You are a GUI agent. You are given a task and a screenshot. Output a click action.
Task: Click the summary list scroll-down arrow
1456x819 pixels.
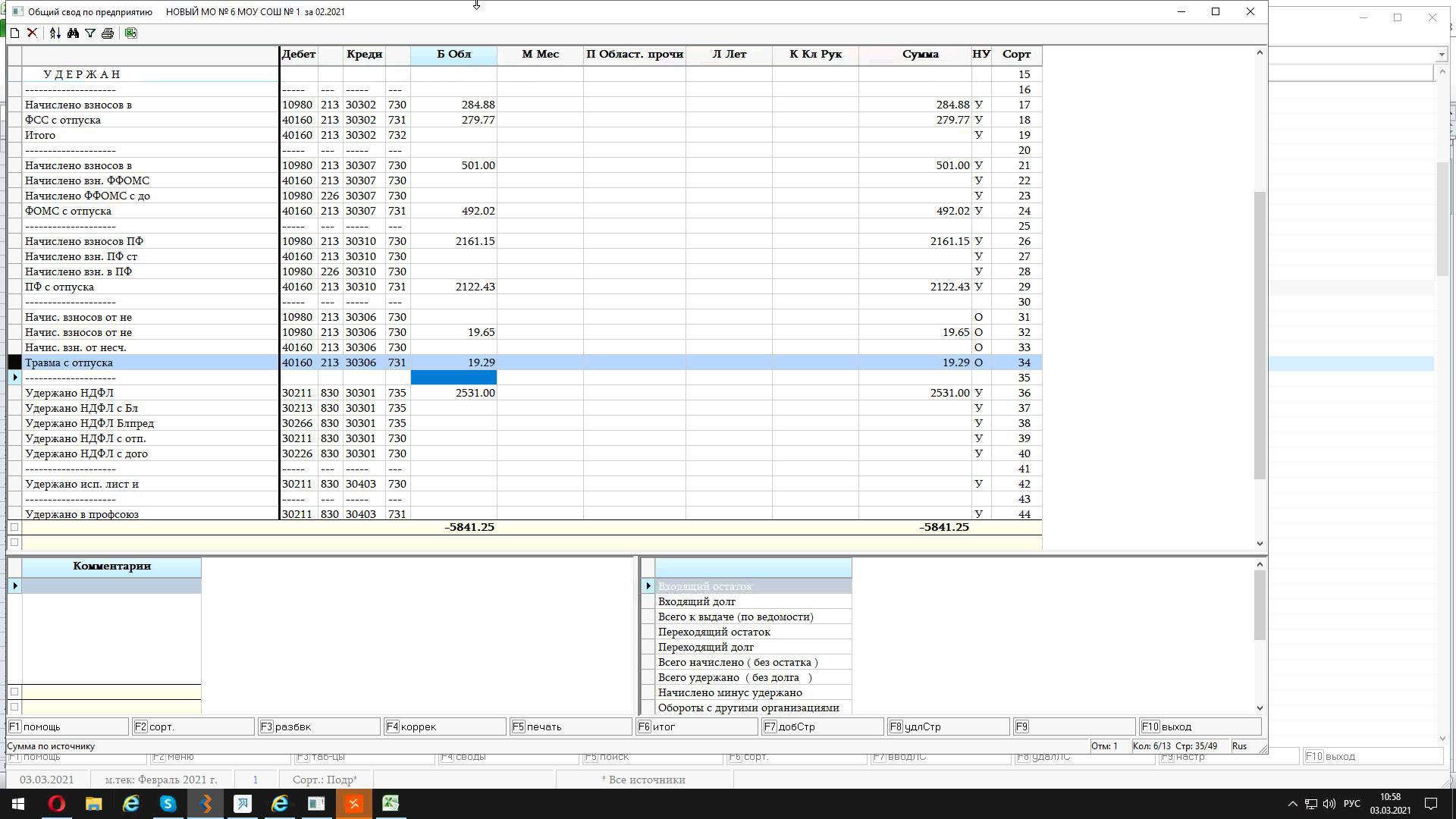point(1260,708)
